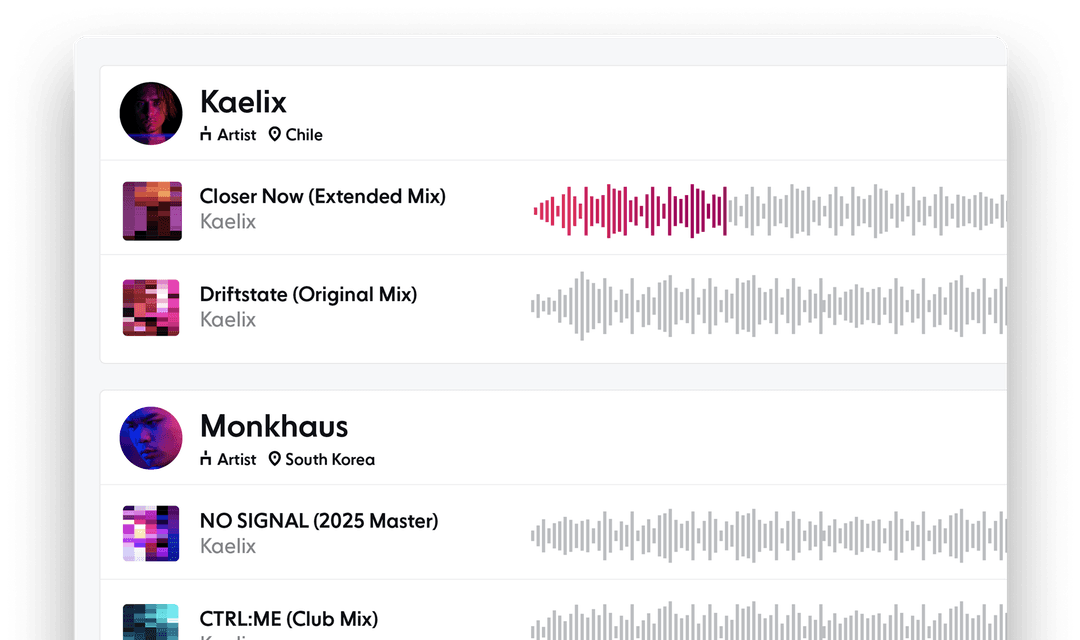Select NO SIGNAL (2025 Master) cover art
The height and width of the screenshot is (640, 1080).
151,533
